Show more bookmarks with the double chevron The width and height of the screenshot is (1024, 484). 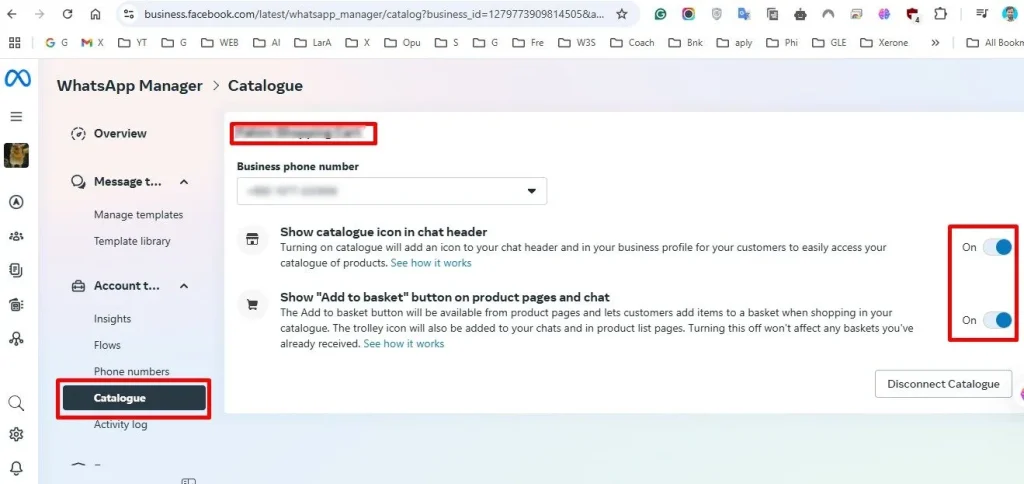(935, 42)
